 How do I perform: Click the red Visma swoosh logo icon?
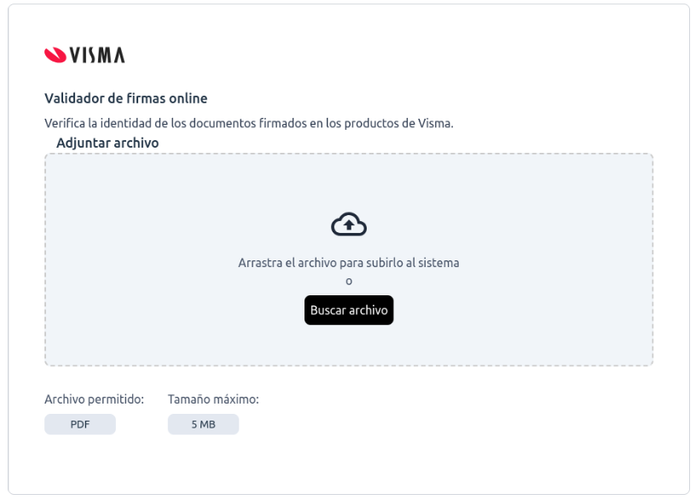[55, 55]
